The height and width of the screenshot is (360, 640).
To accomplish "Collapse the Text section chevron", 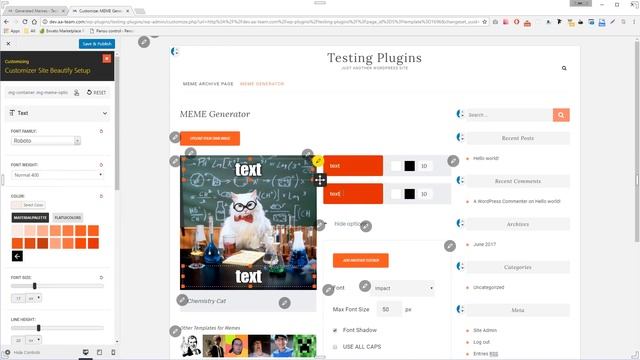I will pos(105,113).
